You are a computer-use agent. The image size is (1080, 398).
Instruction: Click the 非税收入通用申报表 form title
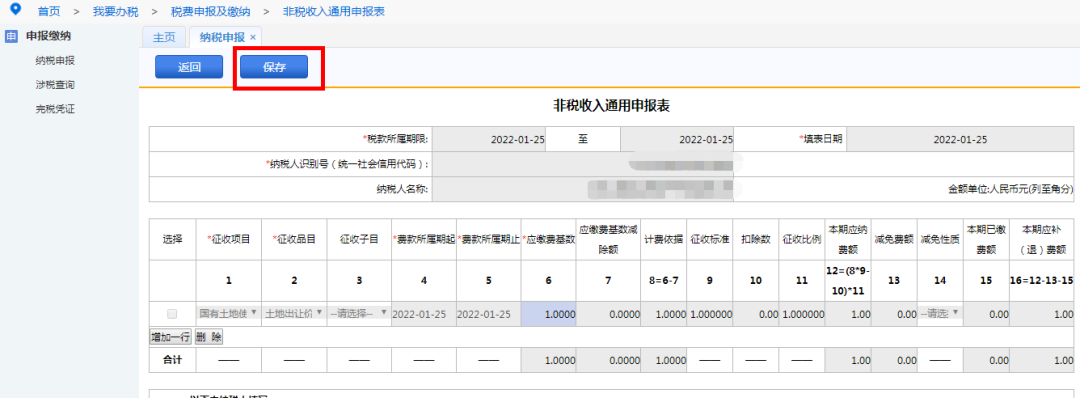[x=612, y=105]
